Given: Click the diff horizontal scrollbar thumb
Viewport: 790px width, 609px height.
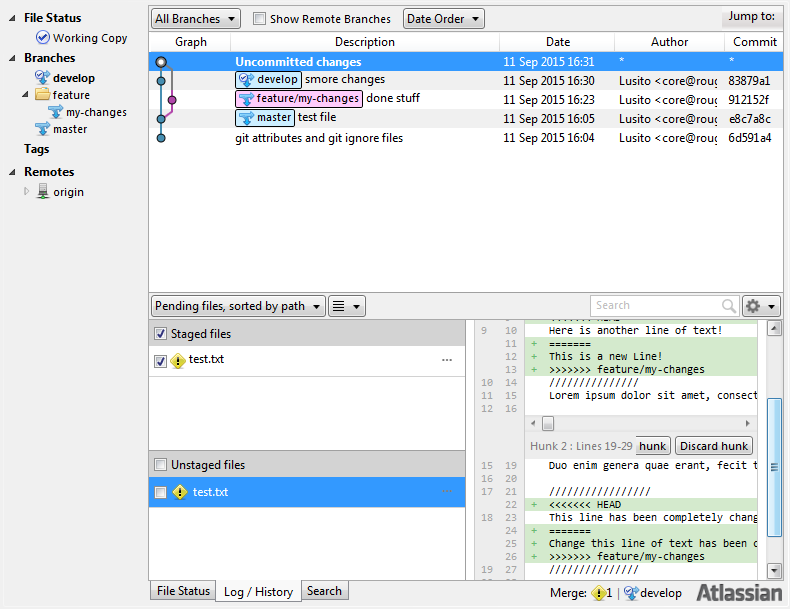Looking at the screenshot, I should [548, 423].
